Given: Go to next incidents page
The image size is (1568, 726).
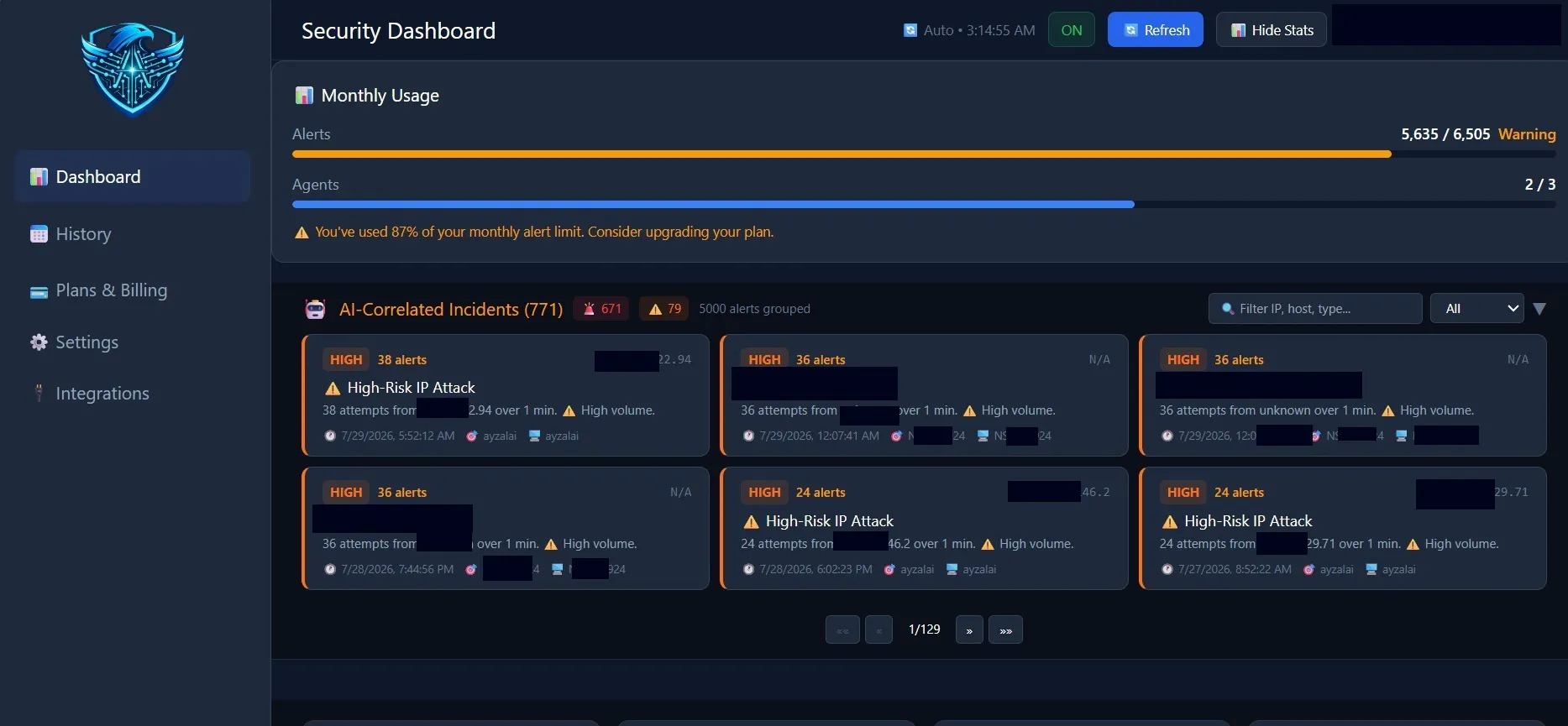Looking at the screenshot, I should (x=969, y=630).
